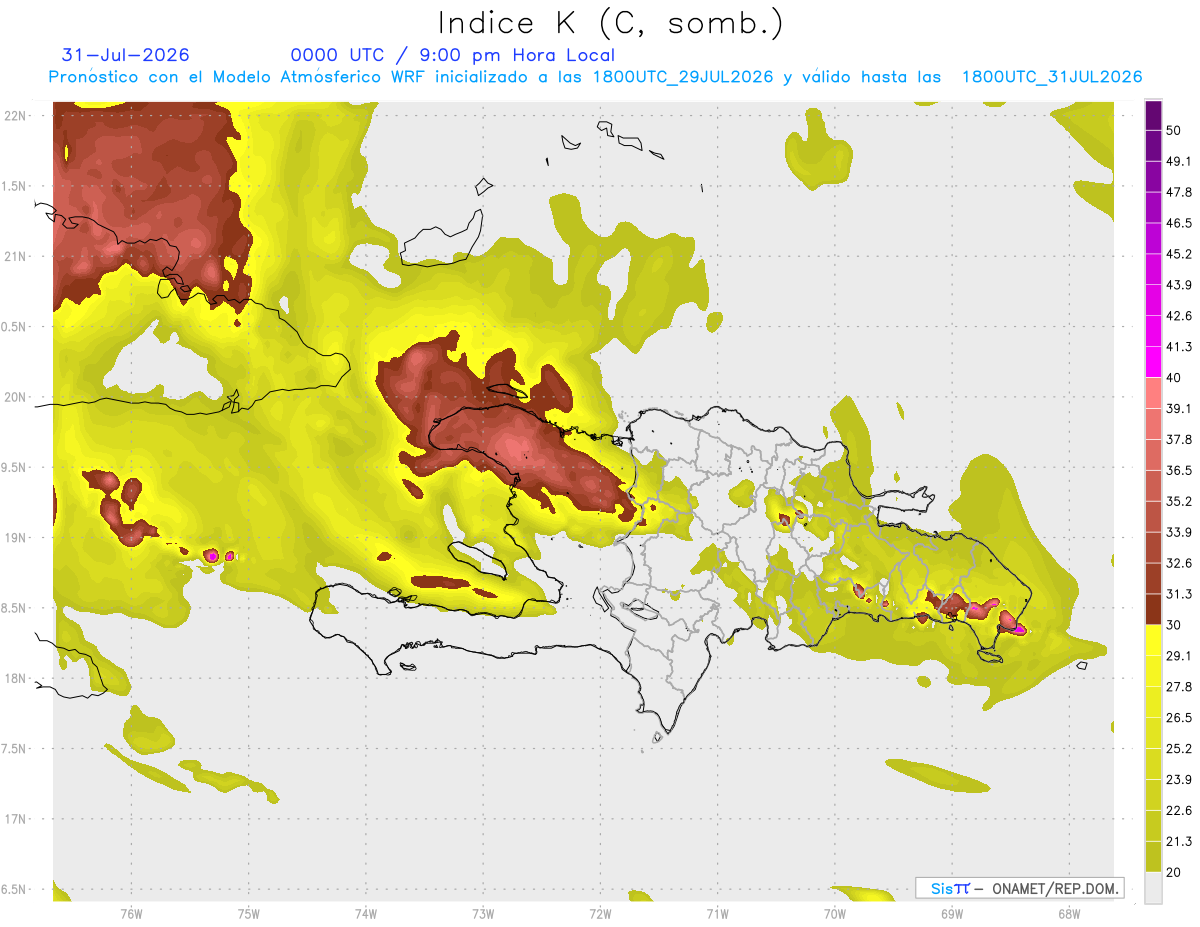The height and width of the screenshot is (927, 1200).
Task: Click the "69W" longitude label
Action: point(952,914)
